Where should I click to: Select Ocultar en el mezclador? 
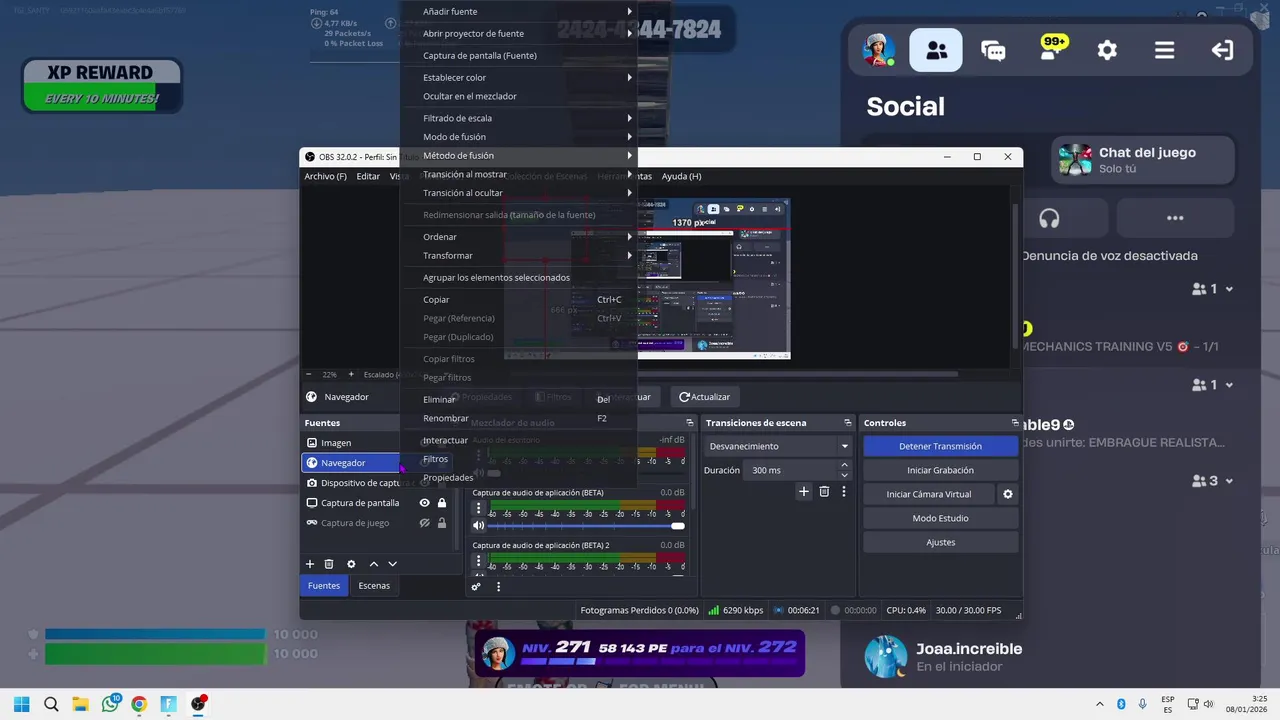point(519,97)
